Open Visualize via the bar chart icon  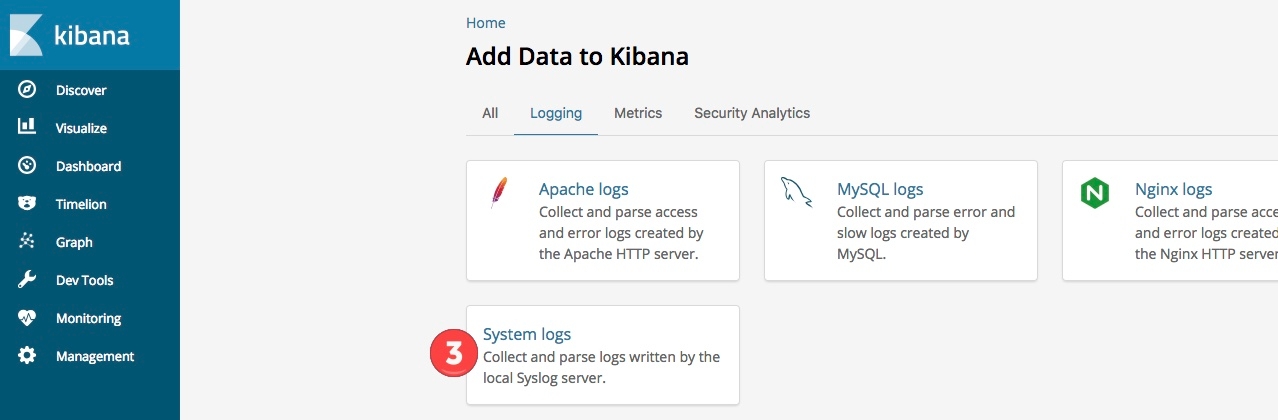pyautogui.click(x=27, y=127)
